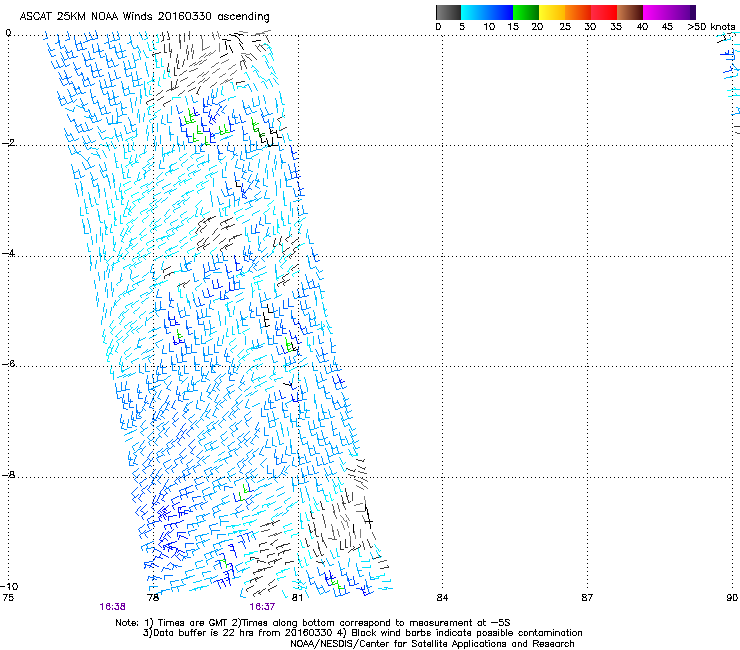Click the NOAA/NESDIS credit line

click(432, 643)
